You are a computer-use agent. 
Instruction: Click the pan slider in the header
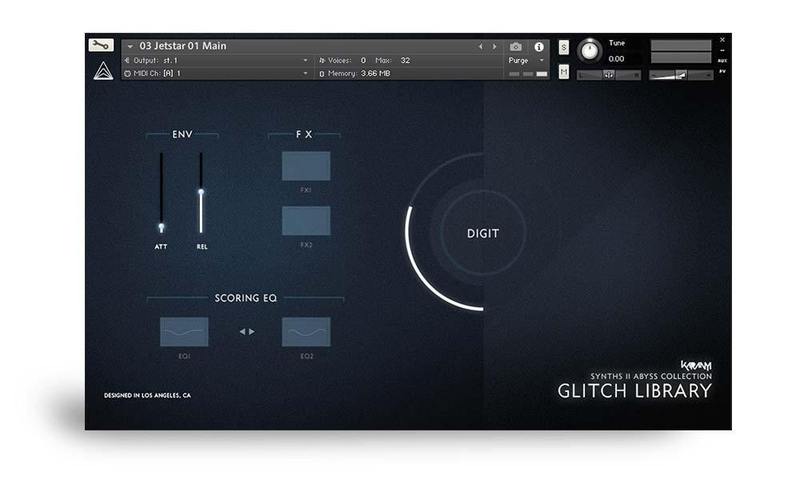point(609,75)
